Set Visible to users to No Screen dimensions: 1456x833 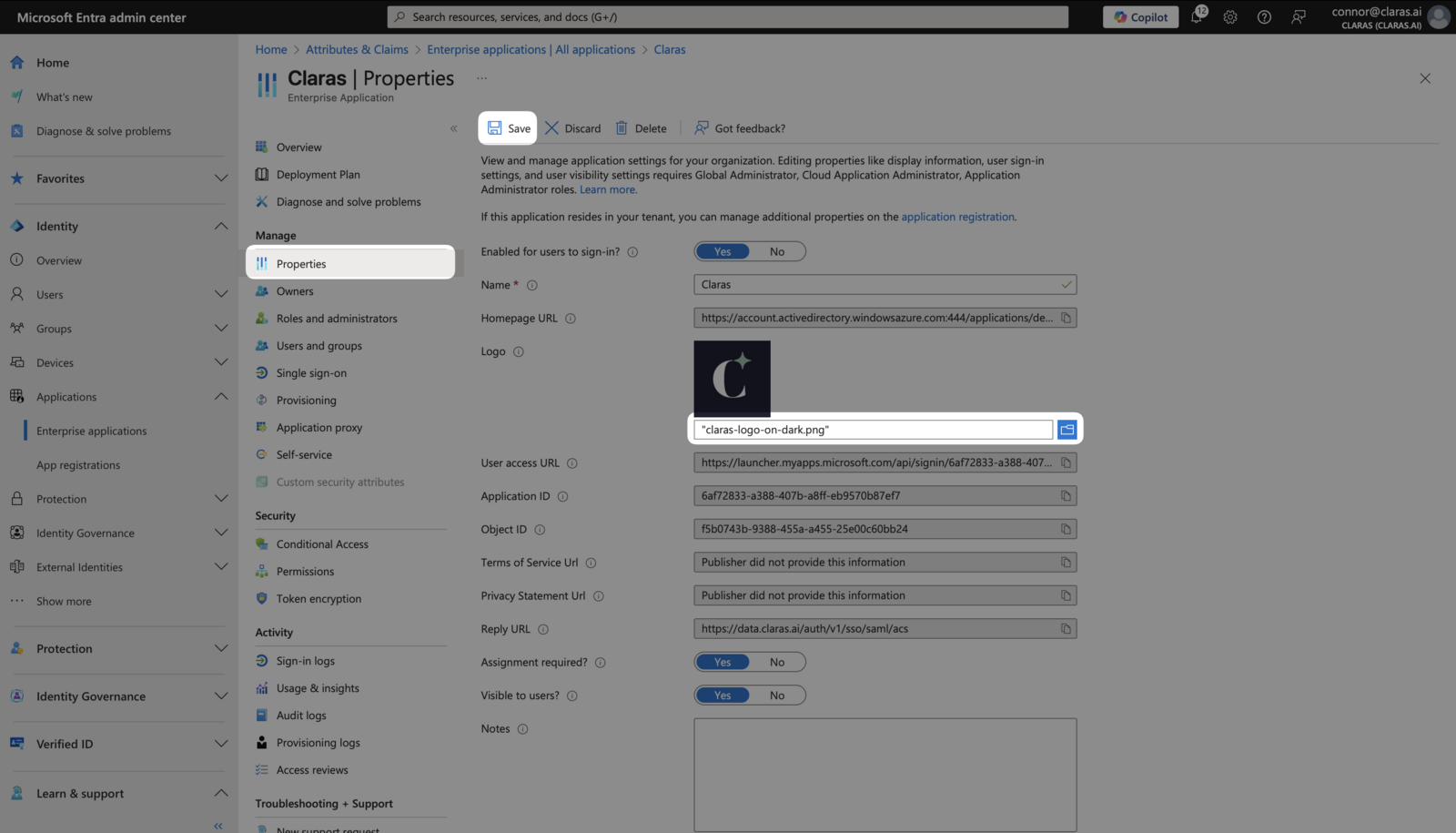(x=777, y=696)
